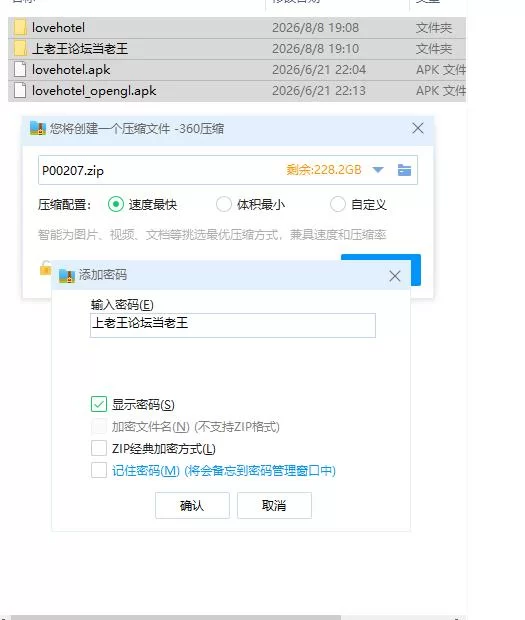Viewport: 525px width, 620px height.
Task: Click the 360压缩 icon in the create-archive title
Action: 38,128
